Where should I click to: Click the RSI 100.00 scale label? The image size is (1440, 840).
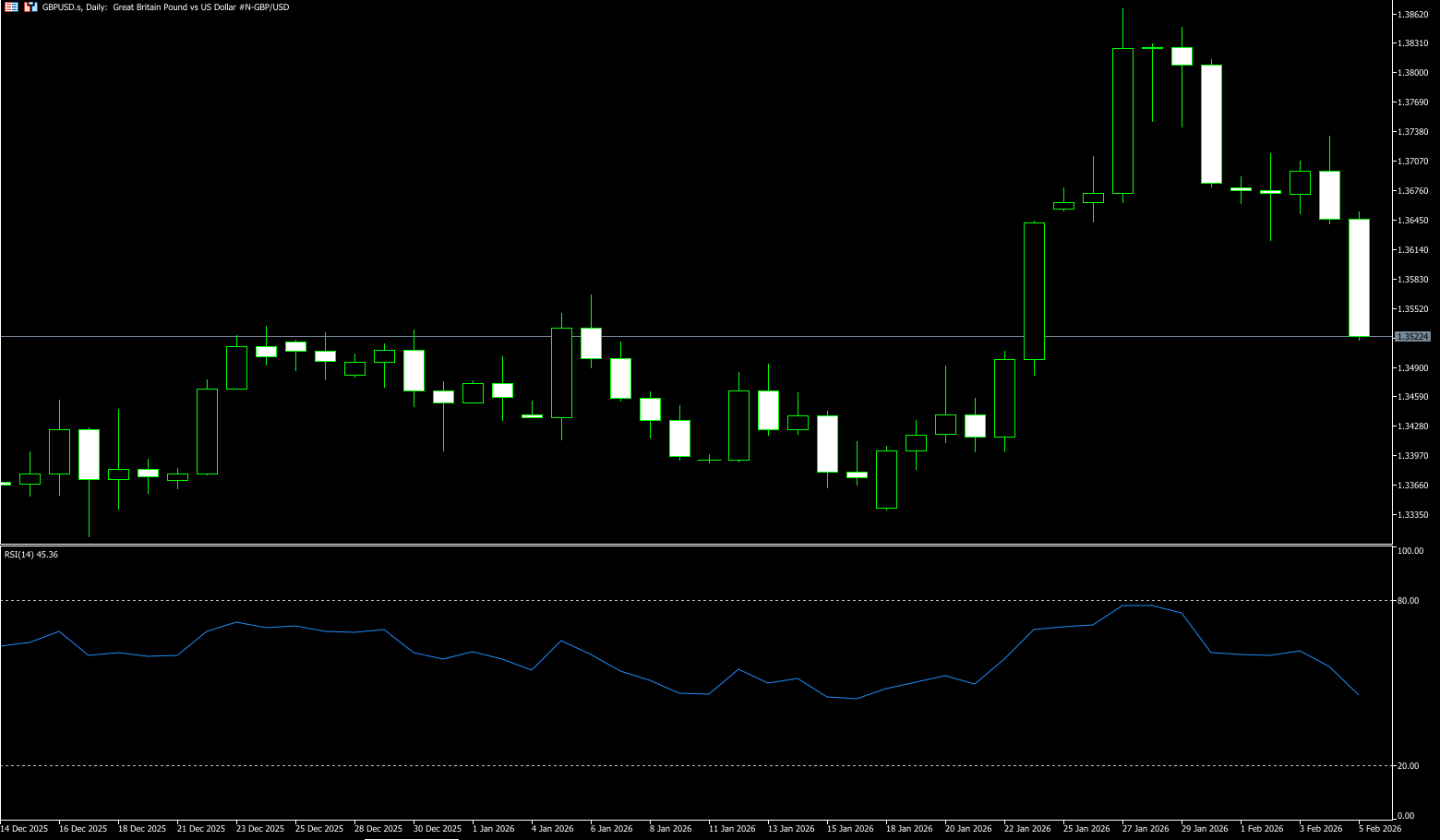(x=1410, y=551)
